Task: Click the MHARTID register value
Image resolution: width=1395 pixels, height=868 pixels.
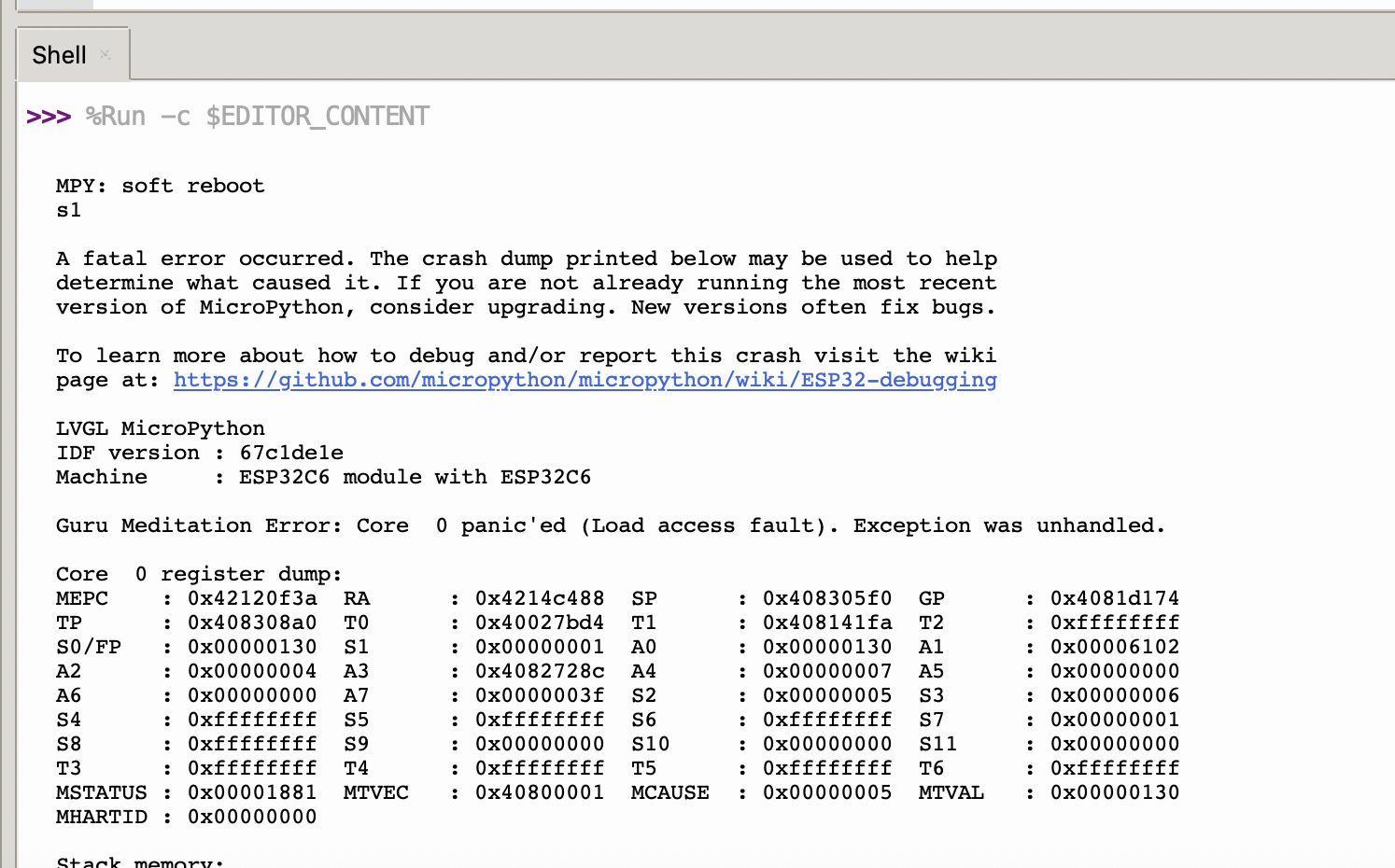Action: point(252,817)
